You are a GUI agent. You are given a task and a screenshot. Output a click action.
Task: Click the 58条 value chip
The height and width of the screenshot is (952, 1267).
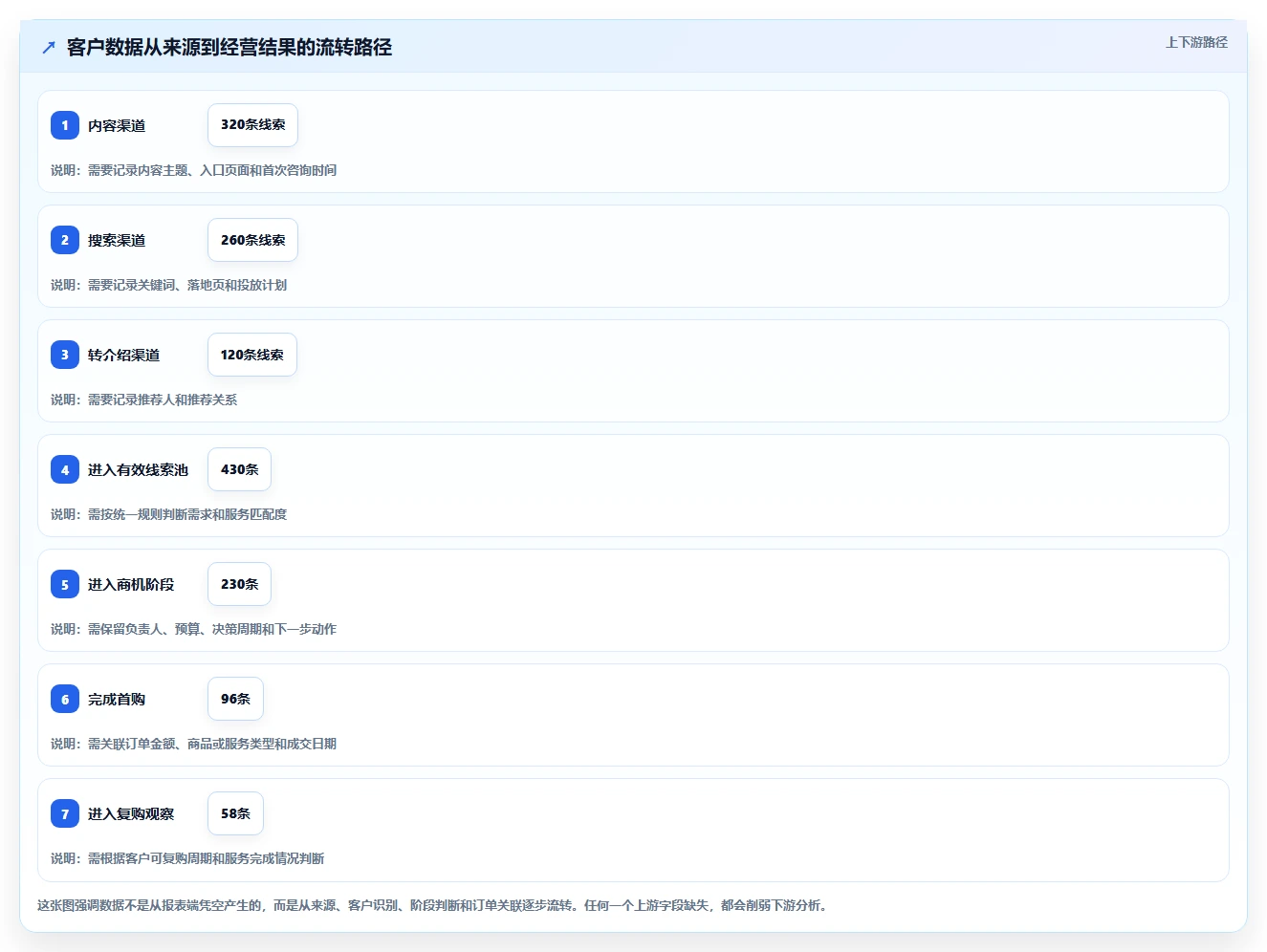click(x=235, y=813)
